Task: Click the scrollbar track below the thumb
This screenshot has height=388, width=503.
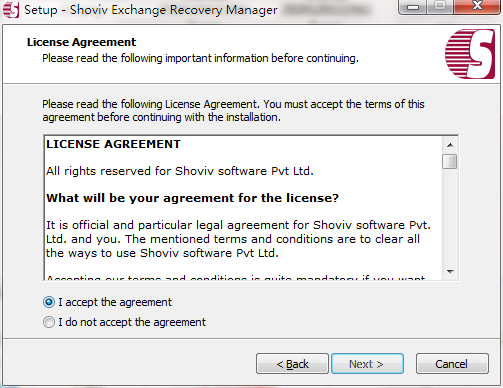Action: point(450,217)
